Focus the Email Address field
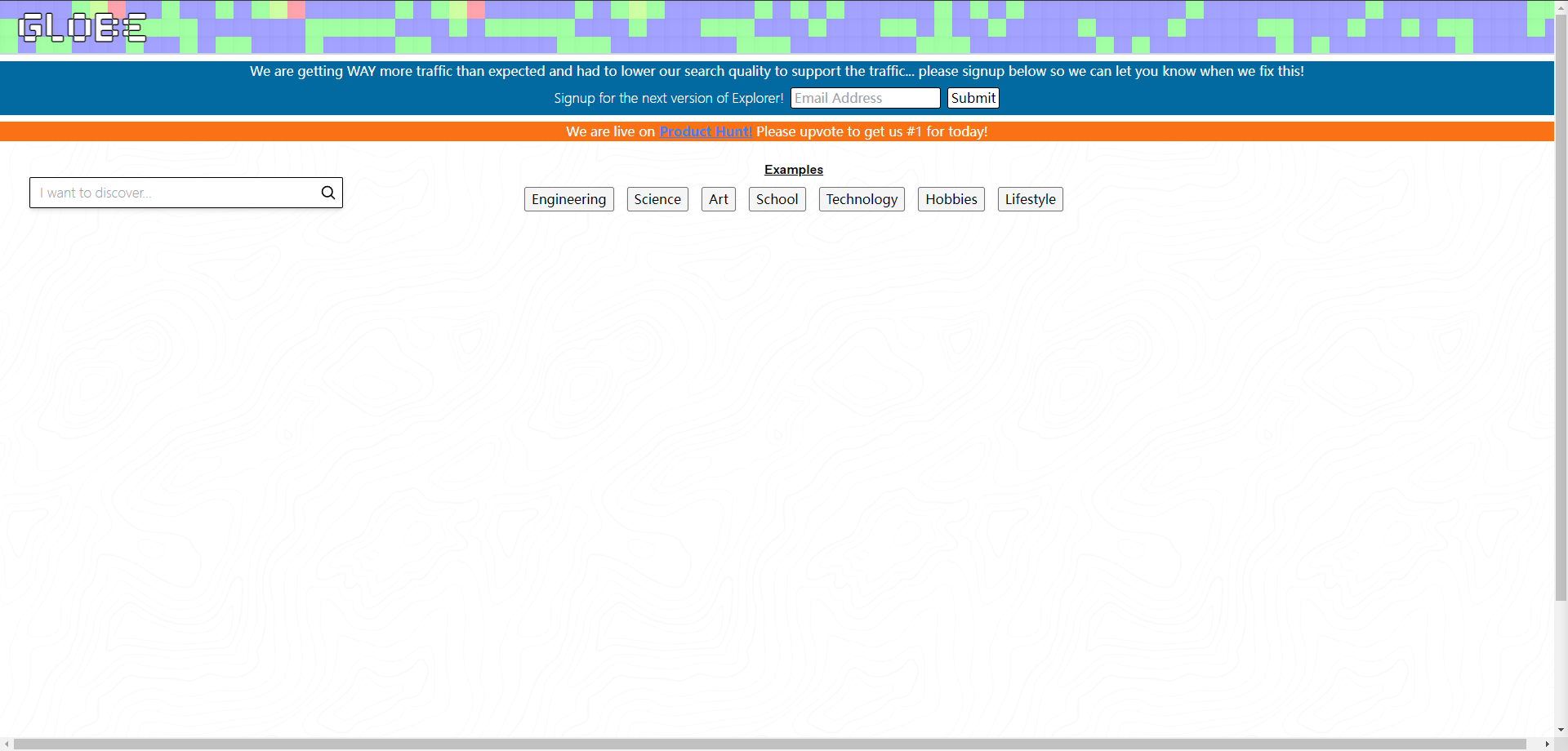Screen dimensions: 1568x751 (x=865, y=98)
